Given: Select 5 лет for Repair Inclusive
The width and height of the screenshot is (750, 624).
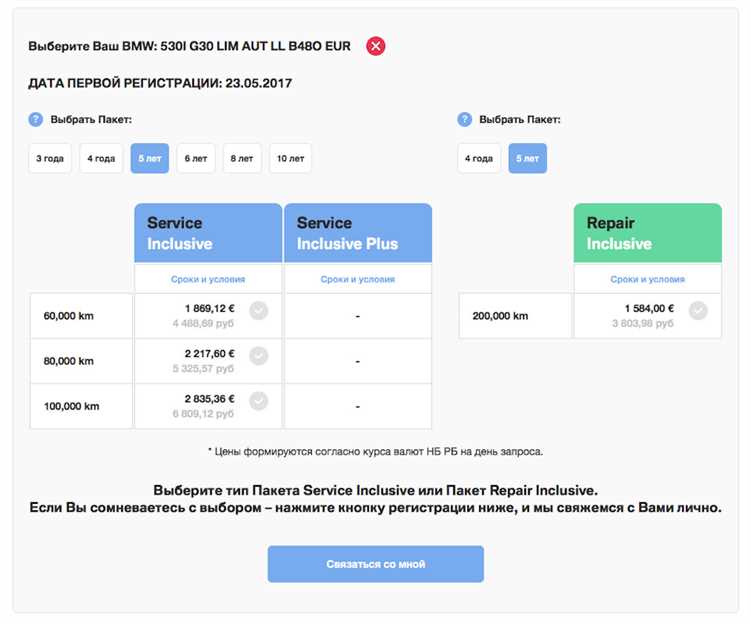Looking at the screenshot, I should point(528,158).
